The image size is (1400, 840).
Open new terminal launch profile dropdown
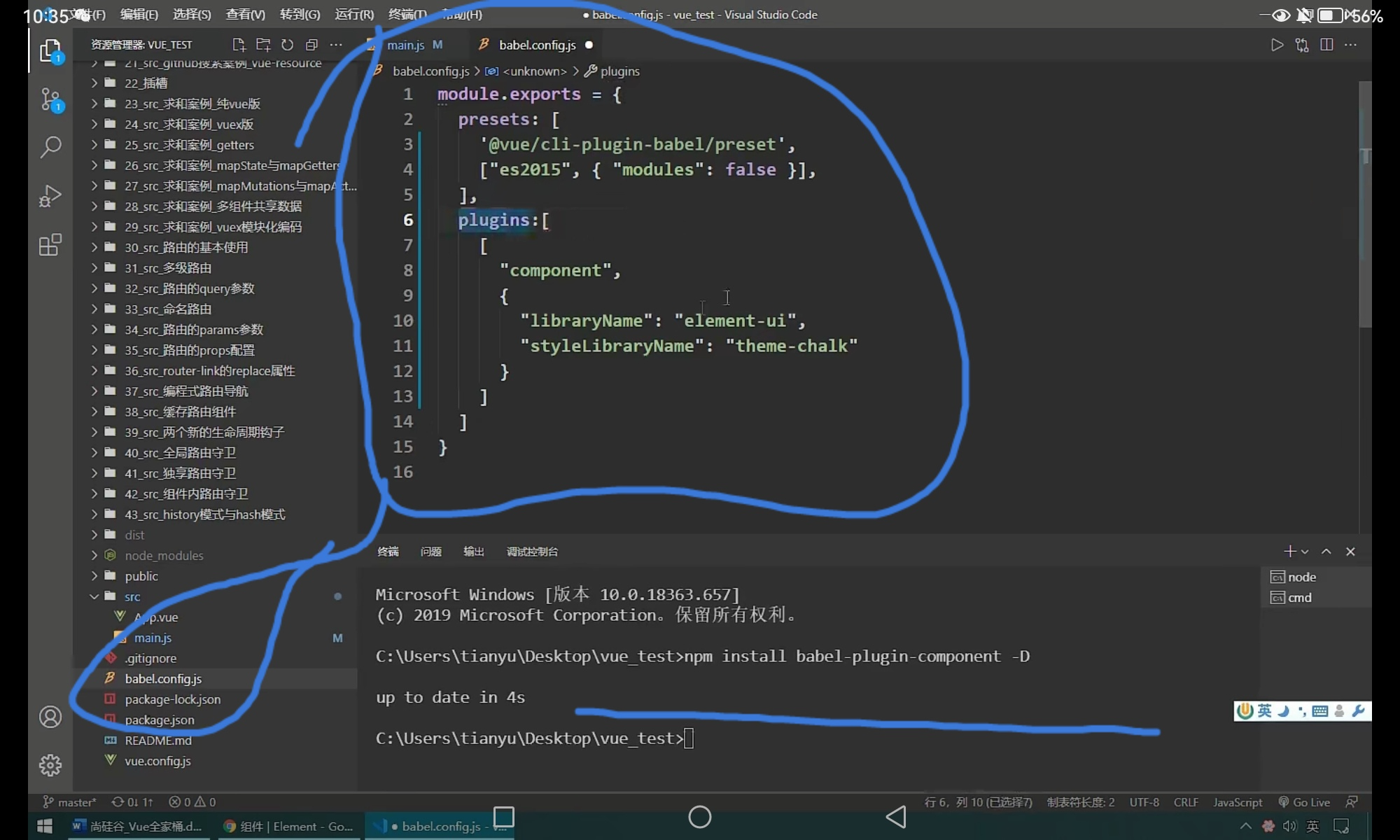1305,552
